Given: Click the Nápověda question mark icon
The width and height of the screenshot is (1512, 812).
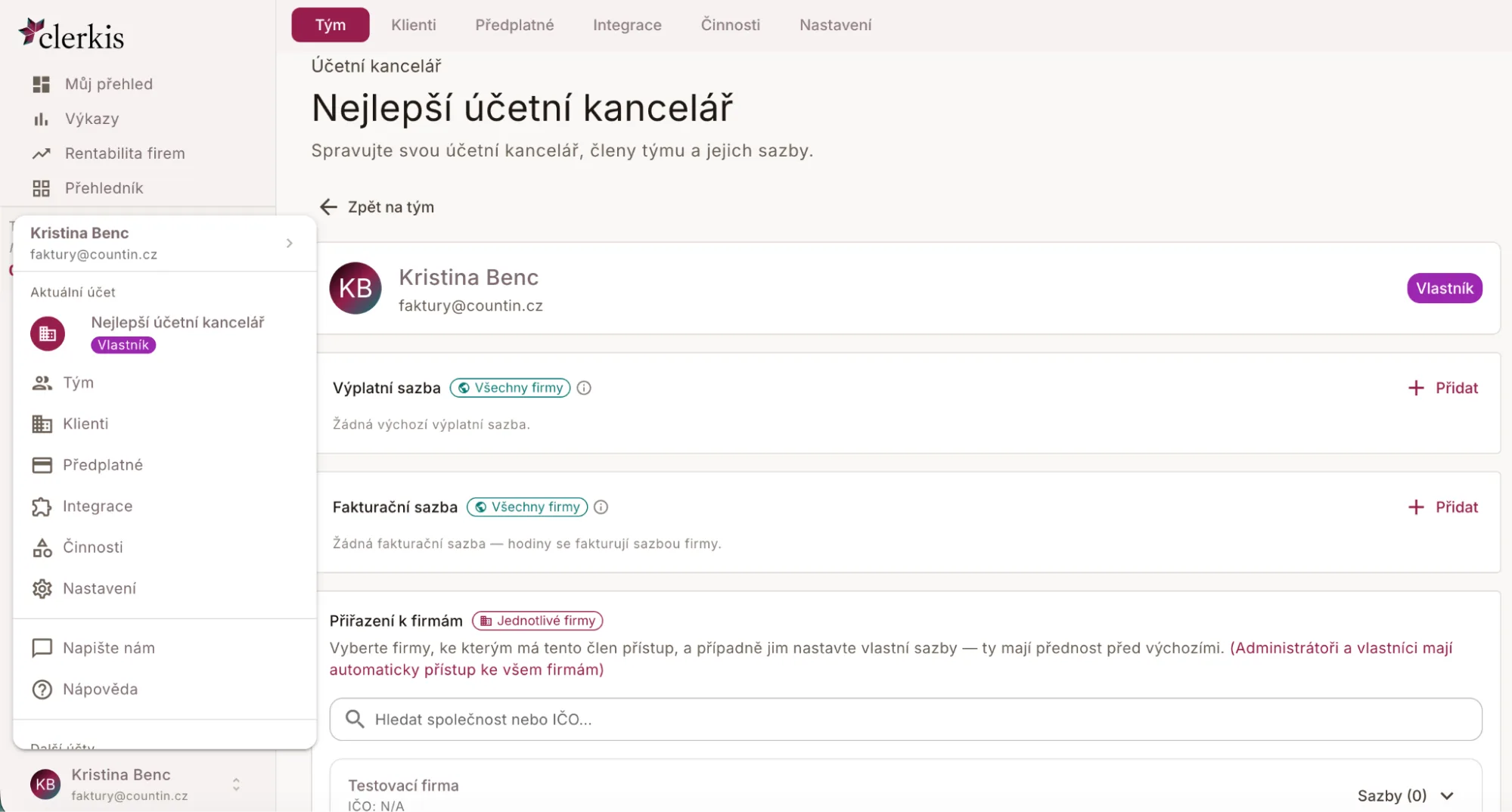Looking at the screenshot, I should tap(42, 690).
